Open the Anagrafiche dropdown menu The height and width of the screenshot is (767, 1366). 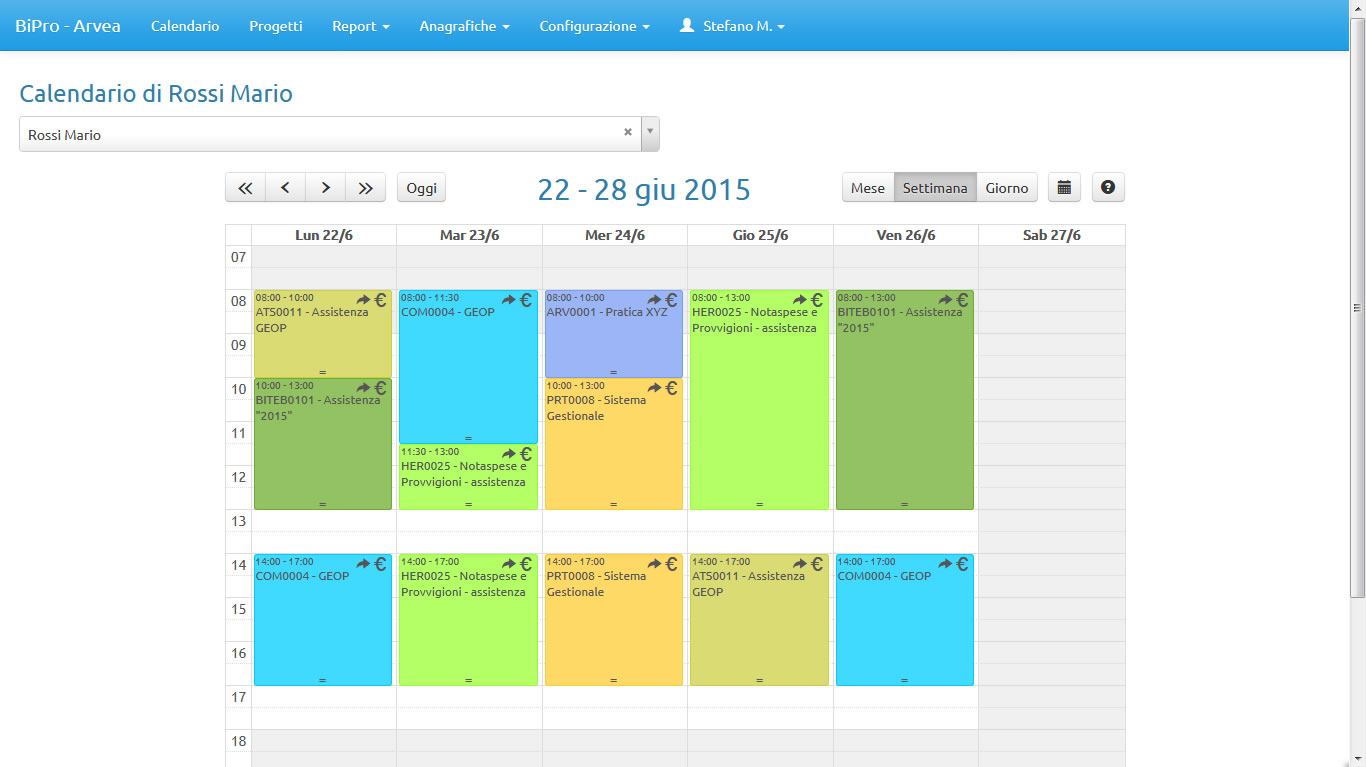click(464, 26)
